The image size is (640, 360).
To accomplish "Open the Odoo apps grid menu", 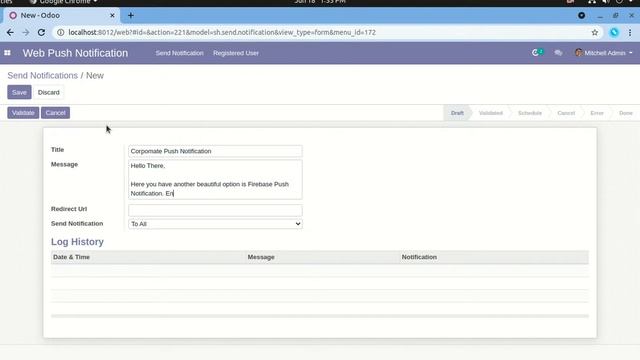I will click(7, 53).
